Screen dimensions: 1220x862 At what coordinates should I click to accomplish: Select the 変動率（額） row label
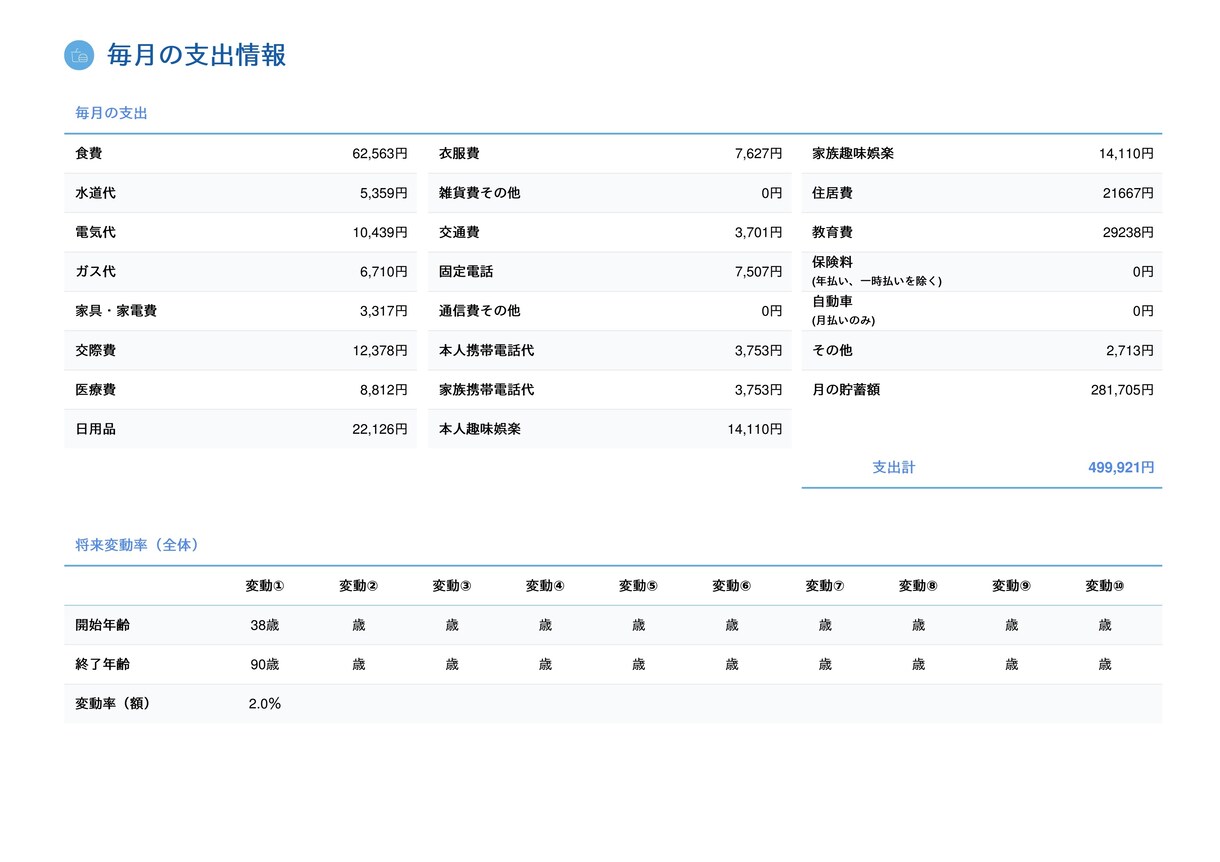(113, 704)
